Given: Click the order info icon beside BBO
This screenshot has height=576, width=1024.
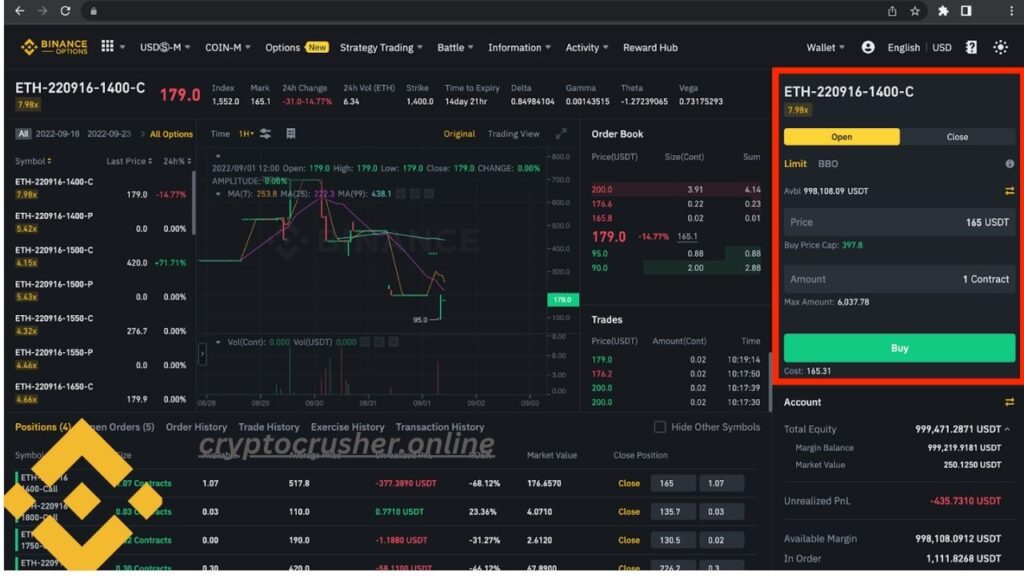Looking at the screenshot, I should 1010,164.
